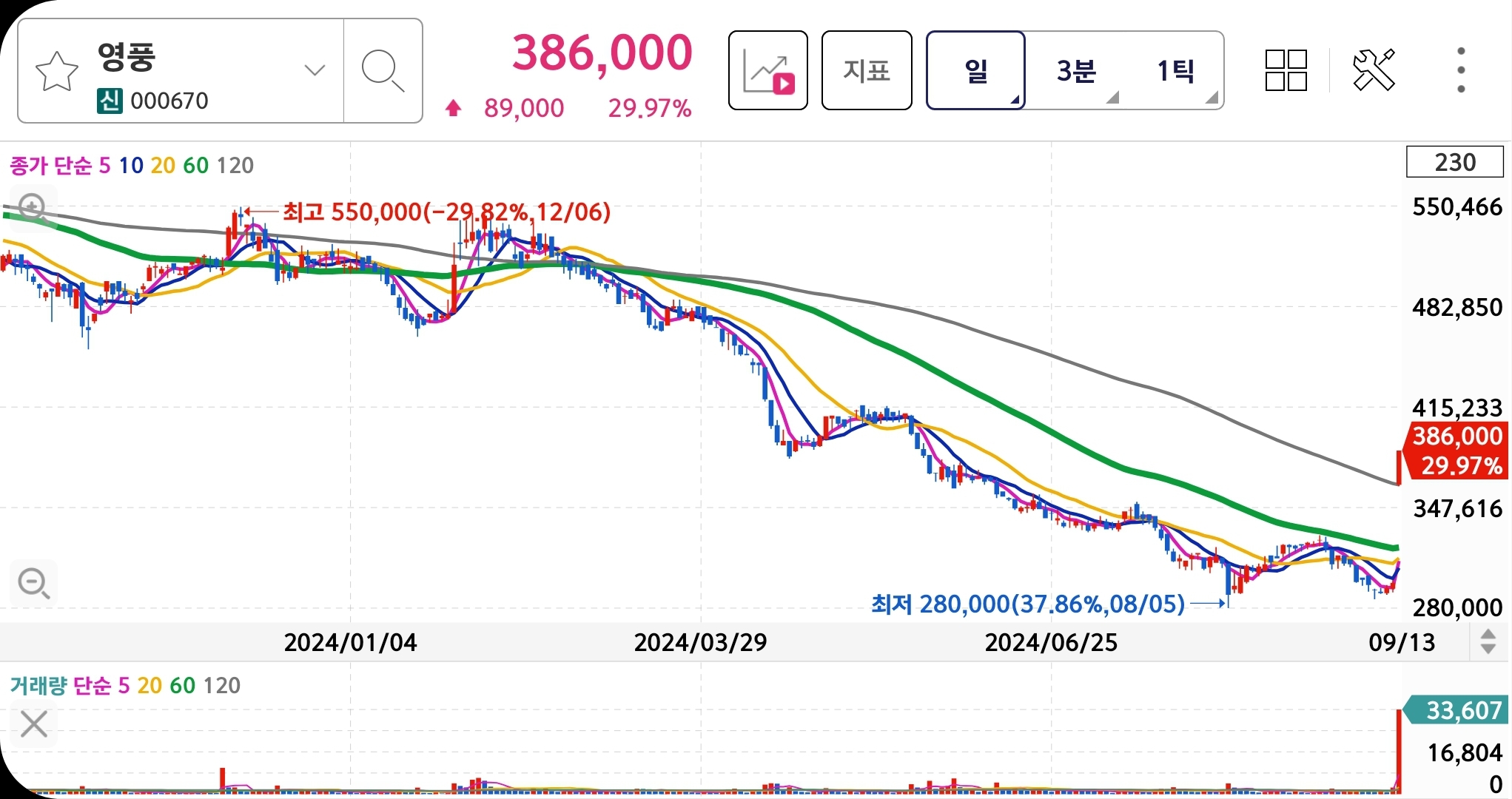
Task: Click the current price 386,000 heading
Action: pyautogui.click(x=602, y=53)
